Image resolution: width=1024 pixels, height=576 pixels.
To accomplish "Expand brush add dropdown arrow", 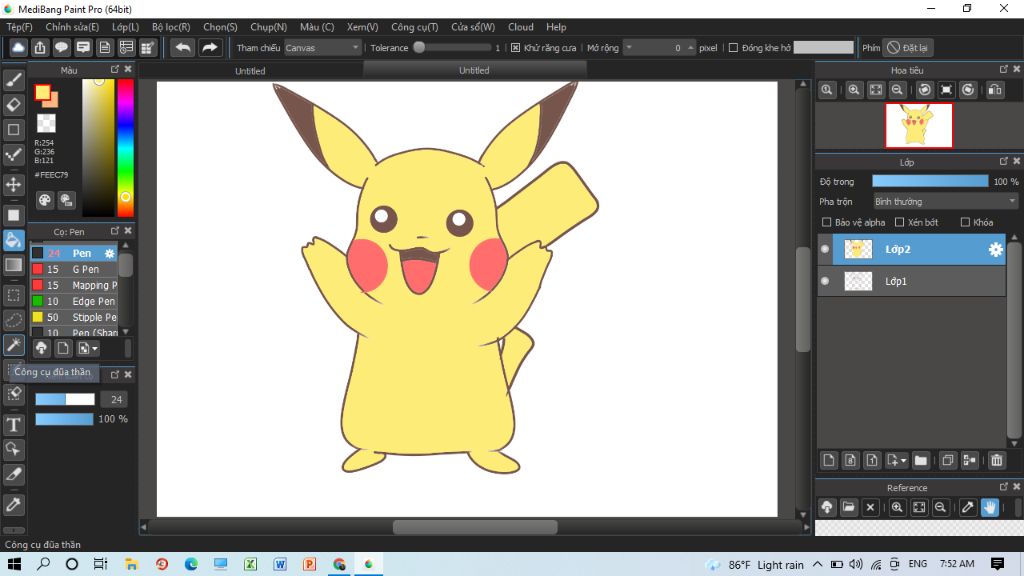I will click(x=95, y=349).
